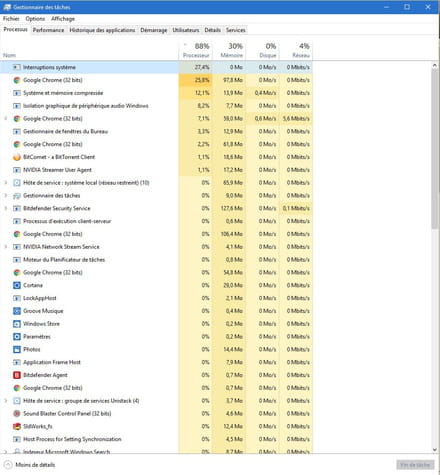The height and width of the screenshot is (475, 440).
Task: Click the Fin de tâche button
Action: 415,465
